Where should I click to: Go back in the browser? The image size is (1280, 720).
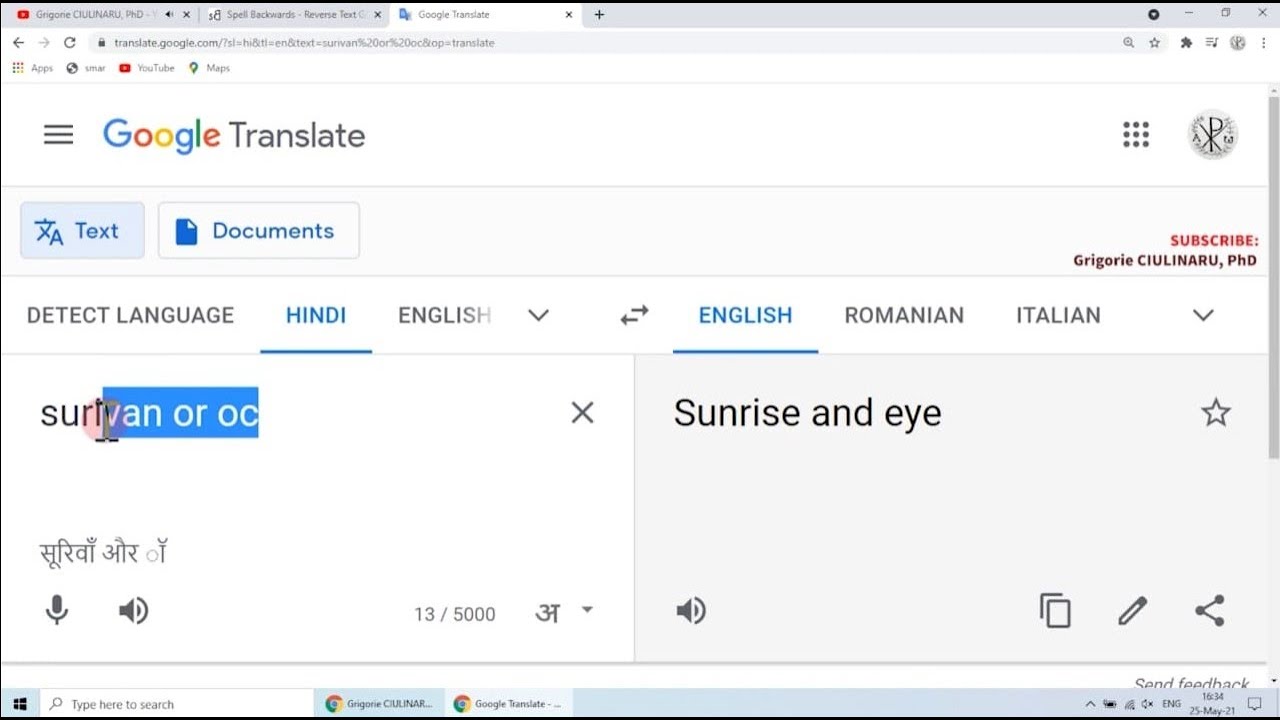tap(18, 43)
